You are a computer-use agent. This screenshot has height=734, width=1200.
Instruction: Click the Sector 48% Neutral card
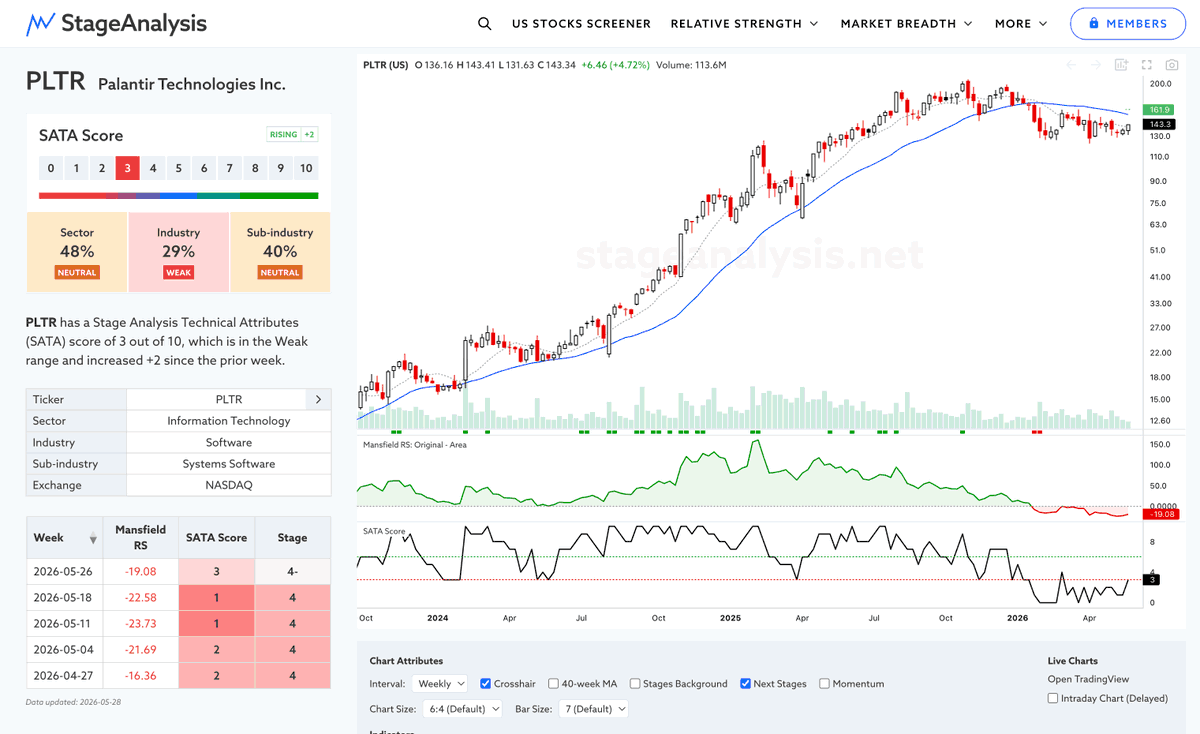(x=77, y=252)
